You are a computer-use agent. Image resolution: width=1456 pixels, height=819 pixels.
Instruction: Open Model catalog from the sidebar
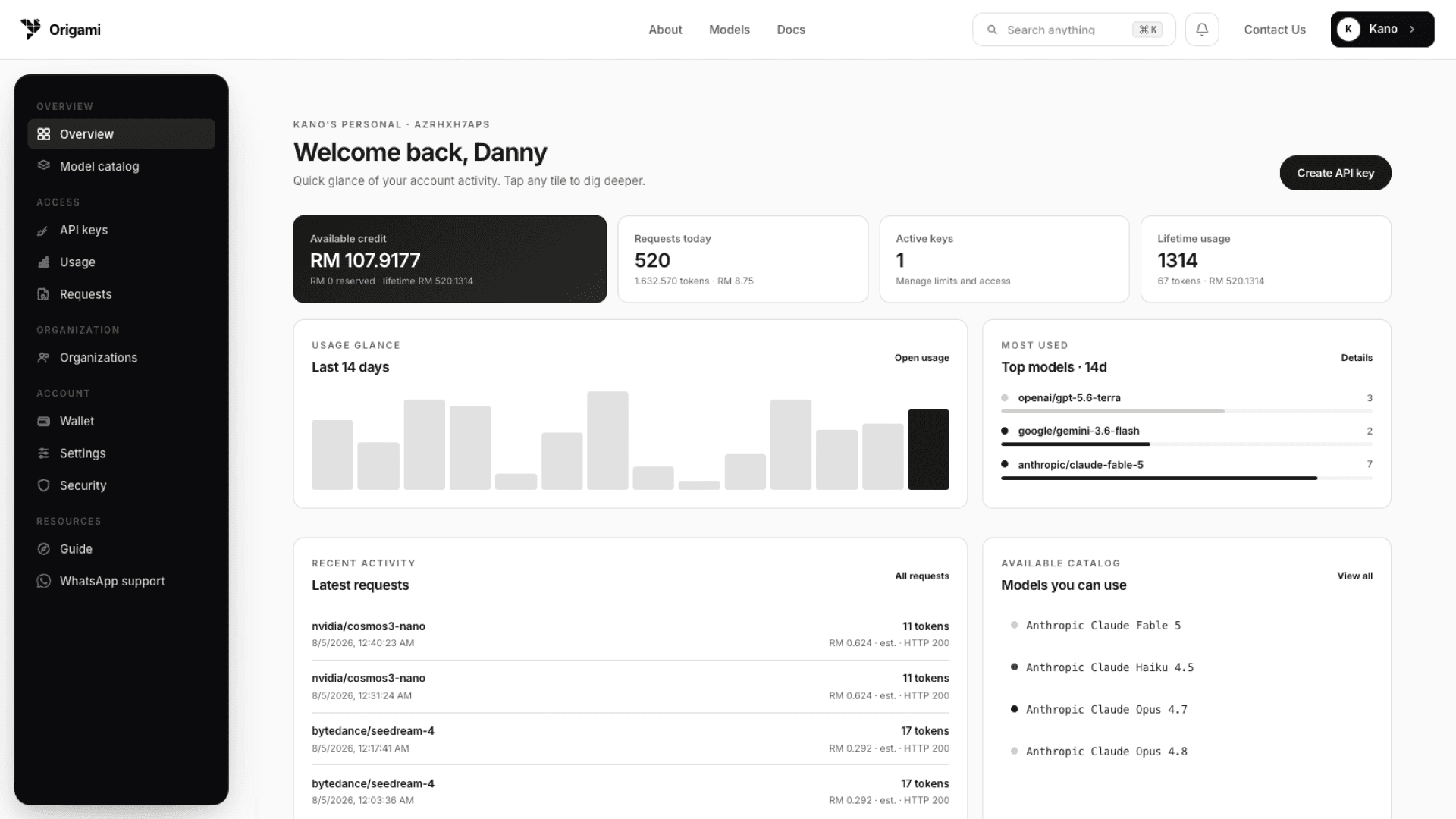click(x=121, y=166)
